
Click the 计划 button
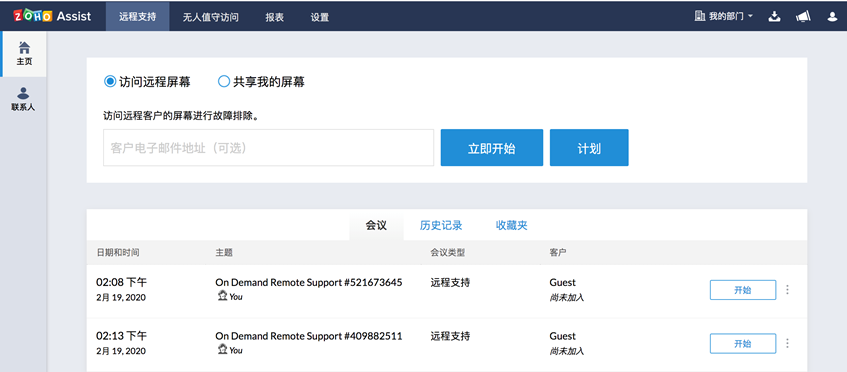[589, 147]
